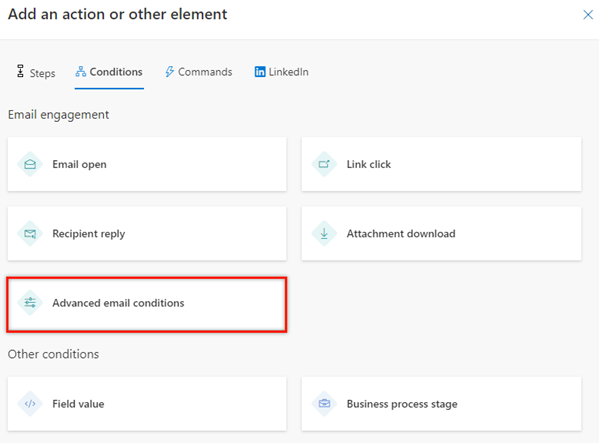Click the Email engagement section heading
Viewport: 599px width, 443px height.
coord(58,115)
